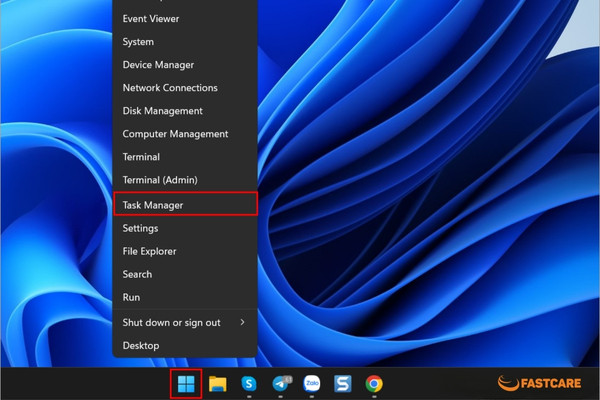
Task: Select Desktop at the menu bottom
Action: [185, 345]
